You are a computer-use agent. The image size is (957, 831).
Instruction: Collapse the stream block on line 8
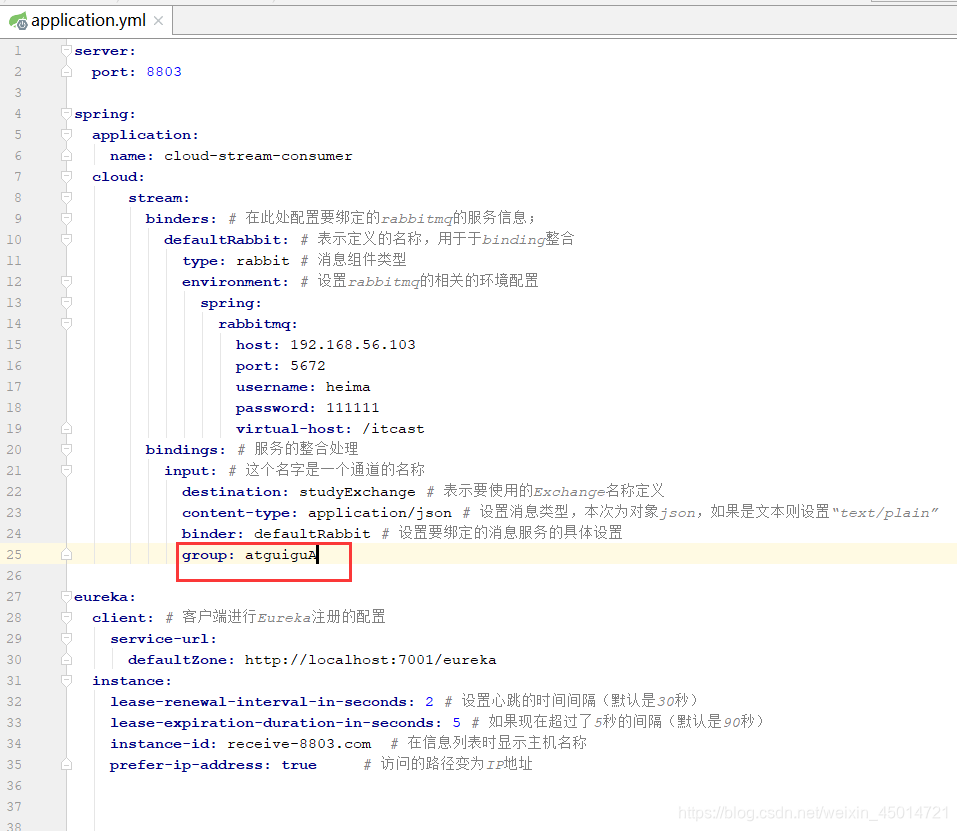coord(67,198)
